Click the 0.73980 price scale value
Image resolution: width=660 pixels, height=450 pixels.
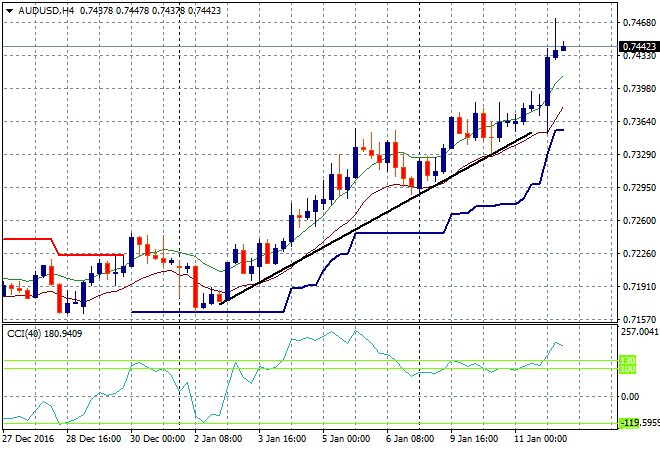click(x=639, y=88)
